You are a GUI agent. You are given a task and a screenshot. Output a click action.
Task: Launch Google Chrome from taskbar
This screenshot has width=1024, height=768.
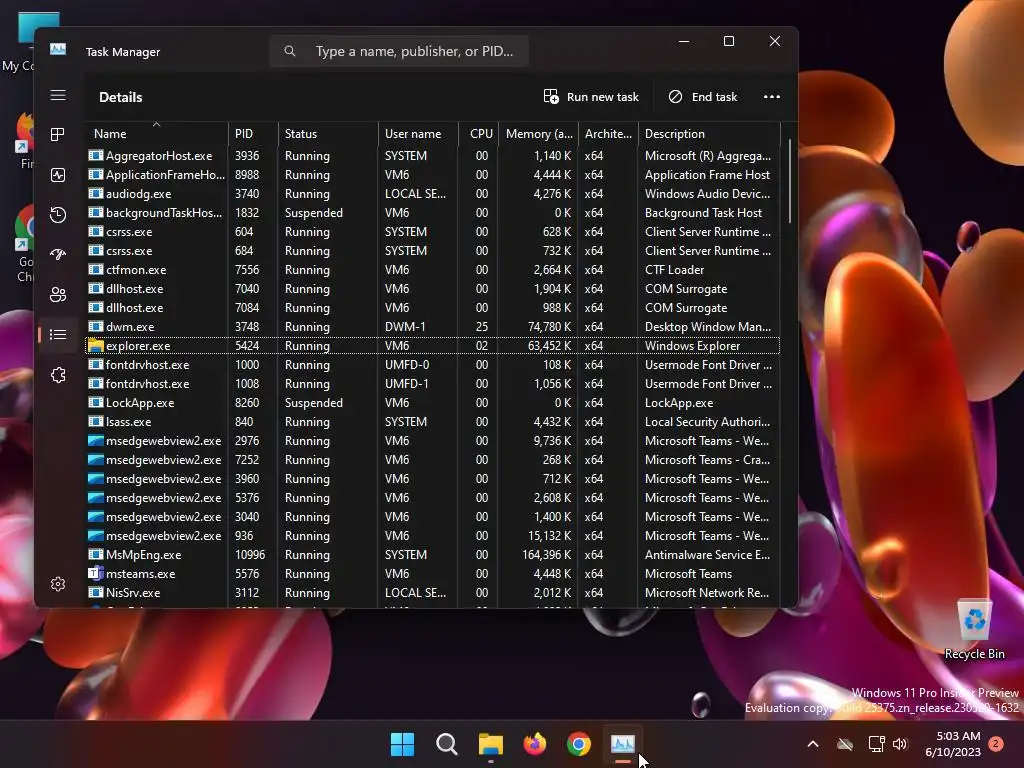click(x=579, y=744)
